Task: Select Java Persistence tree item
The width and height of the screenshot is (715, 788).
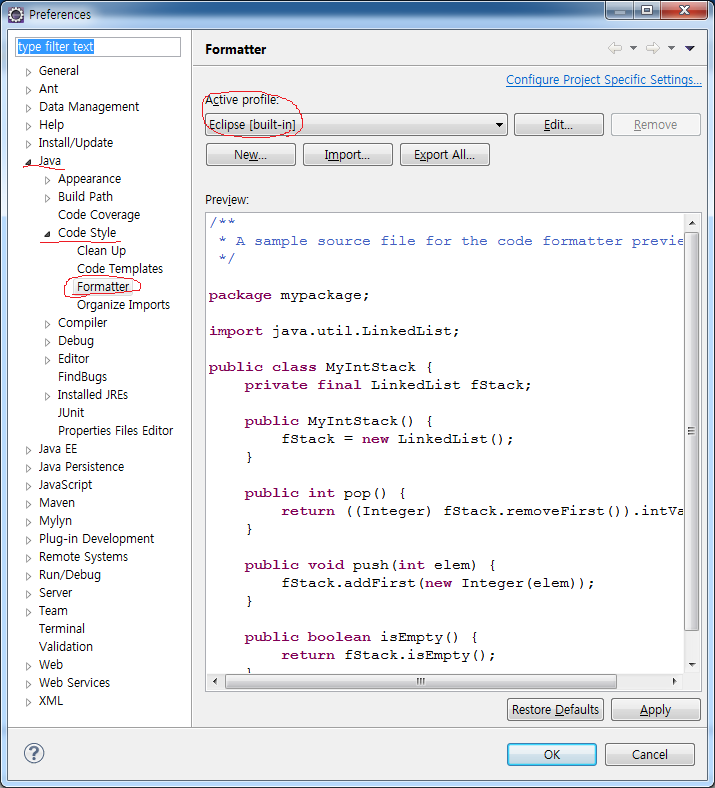Action: [81, 467]
